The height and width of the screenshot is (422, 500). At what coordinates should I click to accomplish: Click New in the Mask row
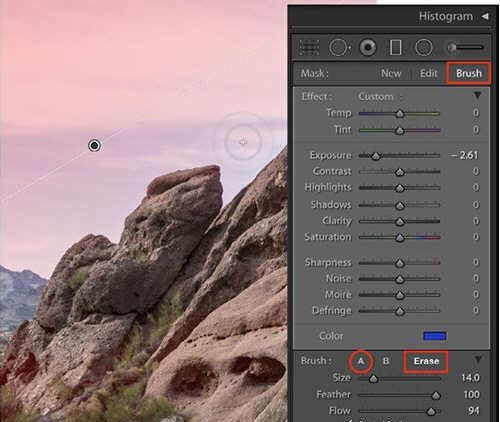pyautogui.click(x=391, y=73)
